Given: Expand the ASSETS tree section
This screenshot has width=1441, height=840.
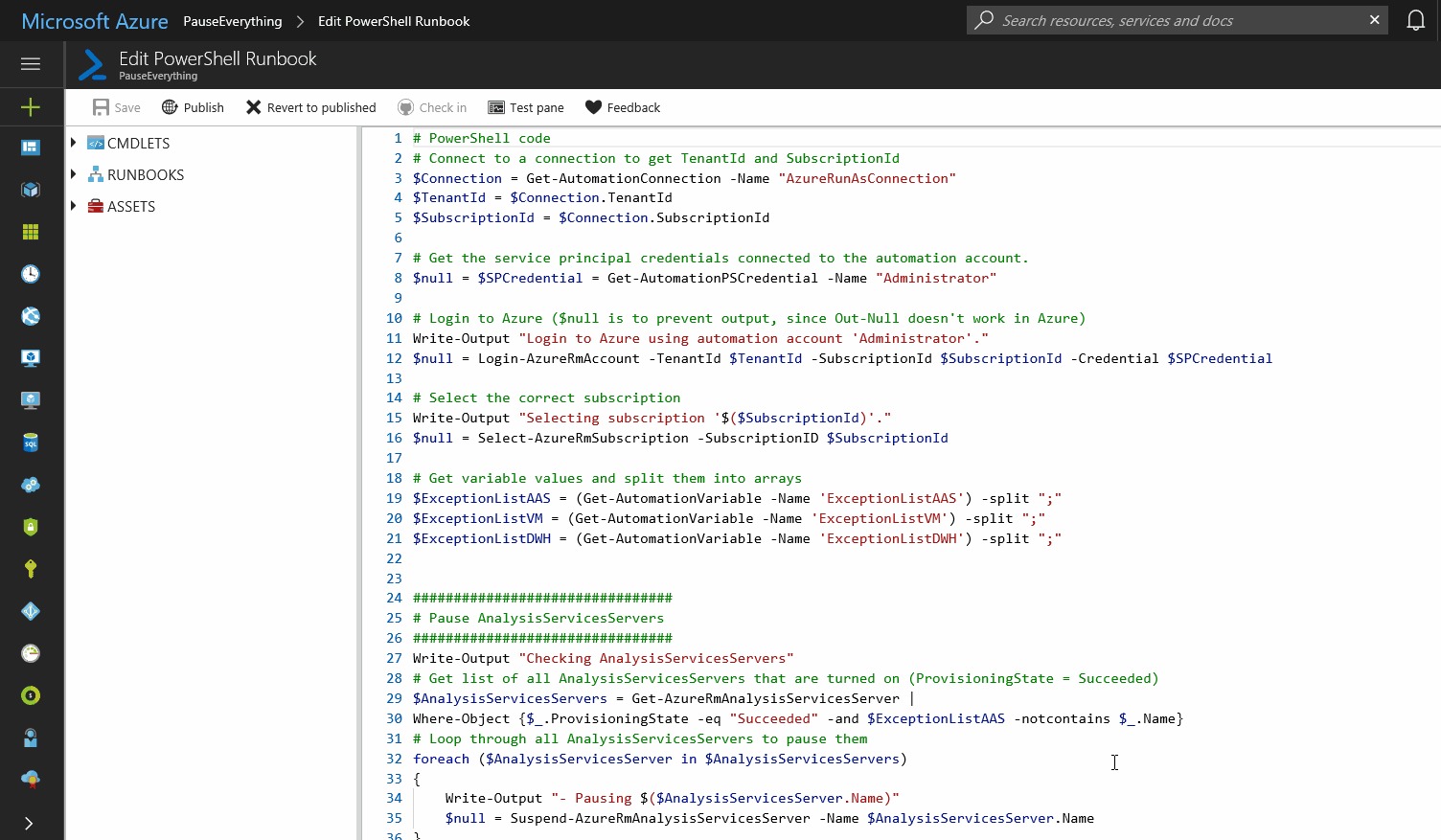Looking at the screenshot, I should tap(74, 206).
